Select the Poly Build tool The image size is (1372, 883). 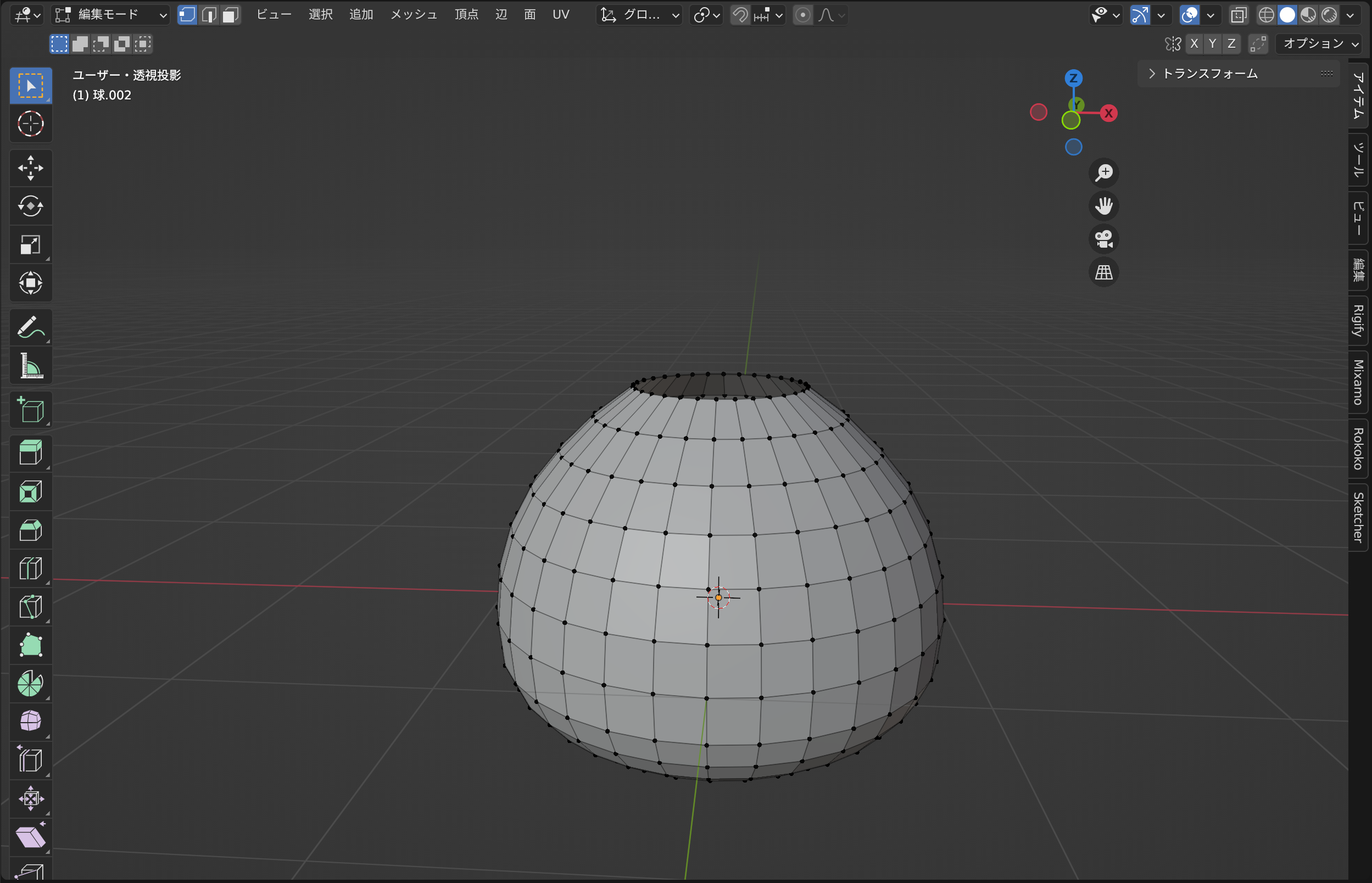(x=31, y=645)
